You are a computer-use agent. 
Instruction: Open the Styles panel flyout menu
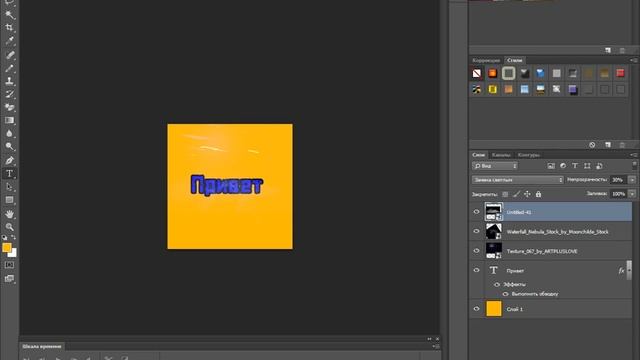(x=633, y=60)
